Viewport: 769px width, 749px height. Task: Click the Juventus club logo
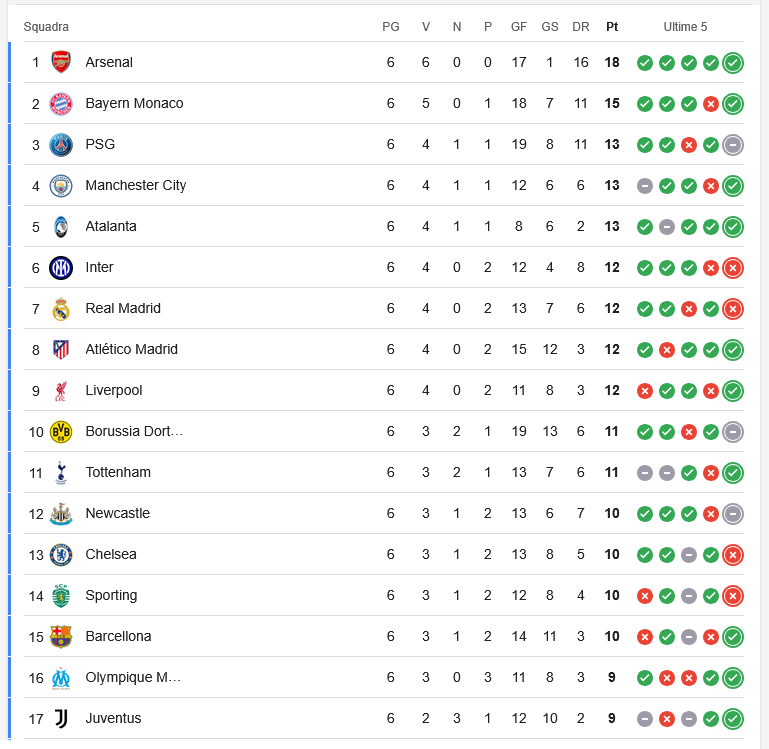[61, 718]
